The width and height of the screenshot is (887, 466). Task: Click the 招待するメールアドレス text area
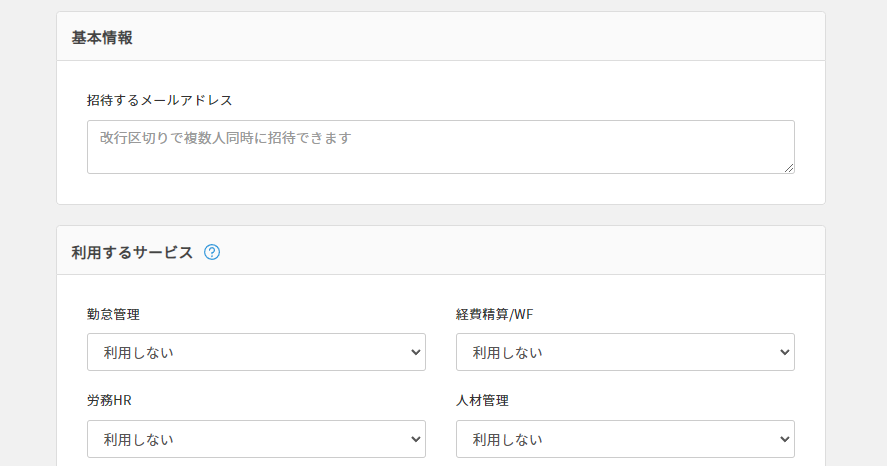click(x=440, y=146)
